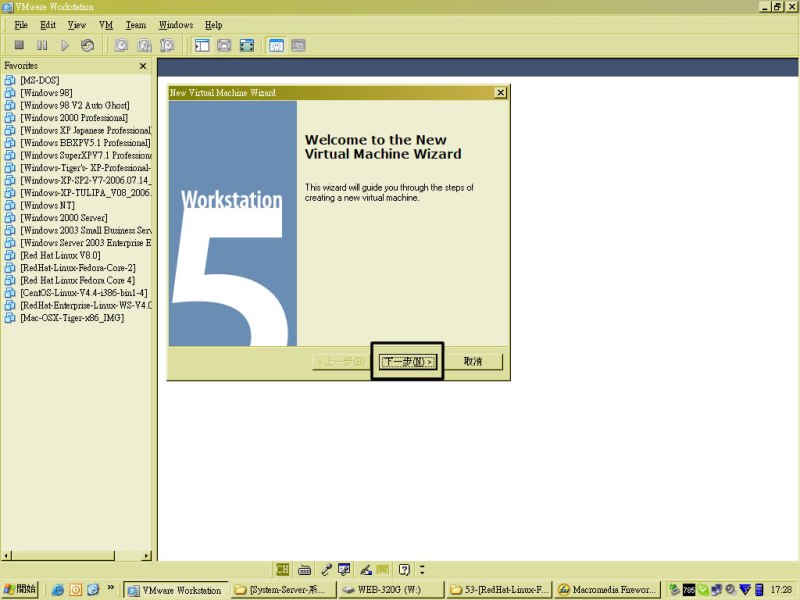The height and width of the screenshot is (600, 800).
Task: Click the Power Off stop toolbar icon
Action: point(19,45)
